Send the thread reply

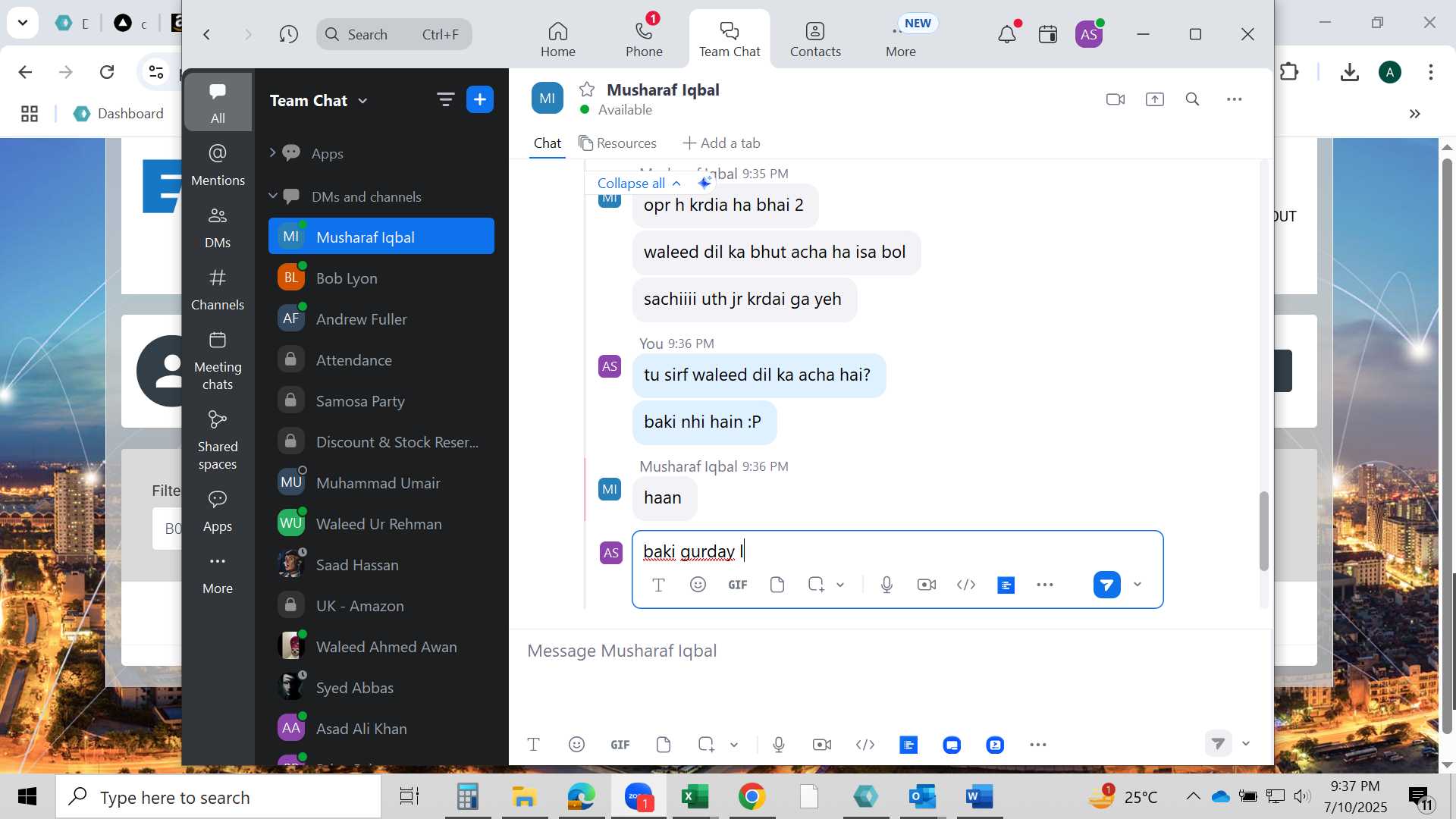point(1106,584)
